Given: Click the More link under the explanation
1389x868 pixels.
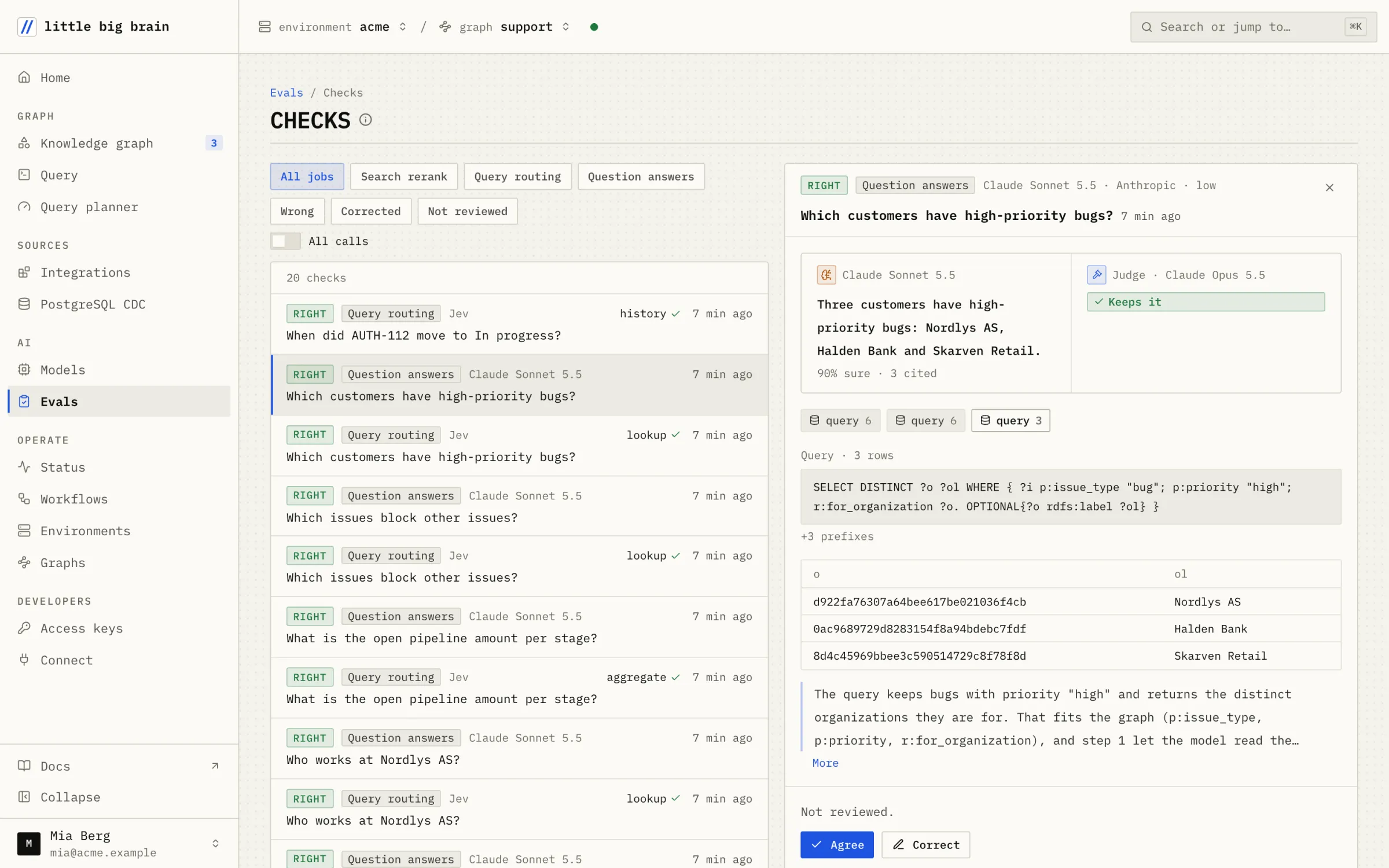Looking at the screenshot, I should pos(825,763).
